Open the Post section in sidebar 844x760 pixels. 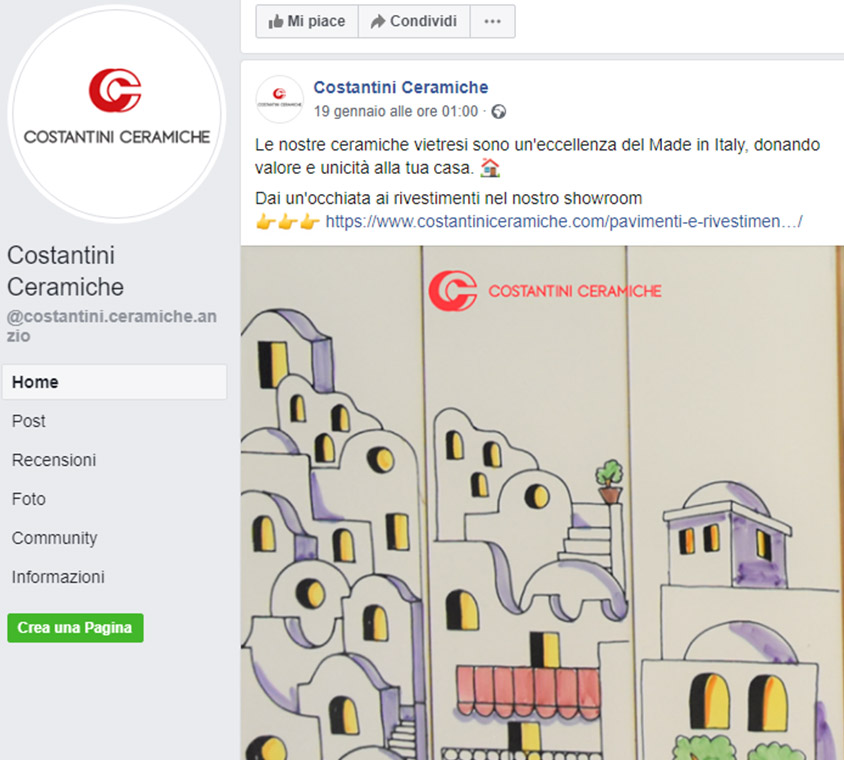point(29,421)
